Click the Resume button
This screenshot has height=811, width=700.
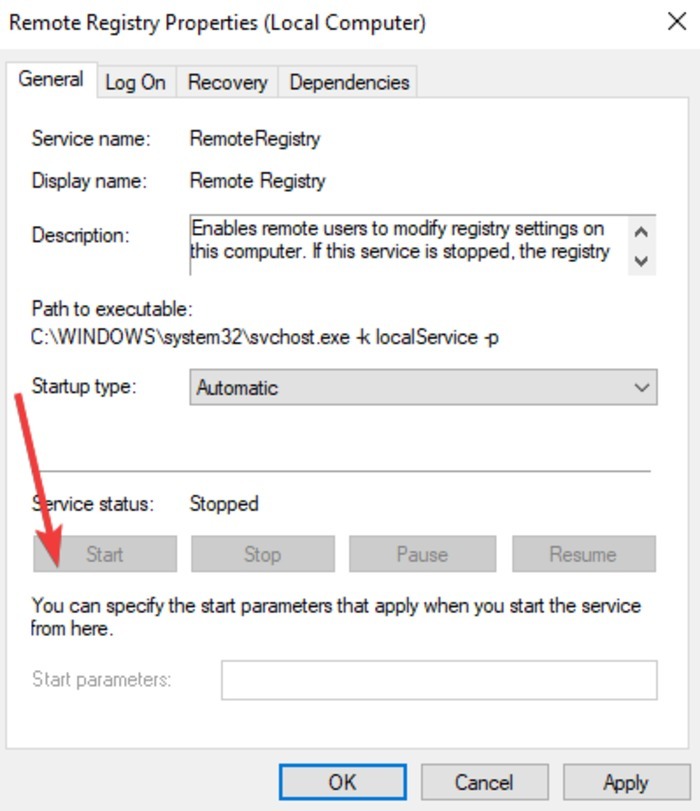point(583,553)
